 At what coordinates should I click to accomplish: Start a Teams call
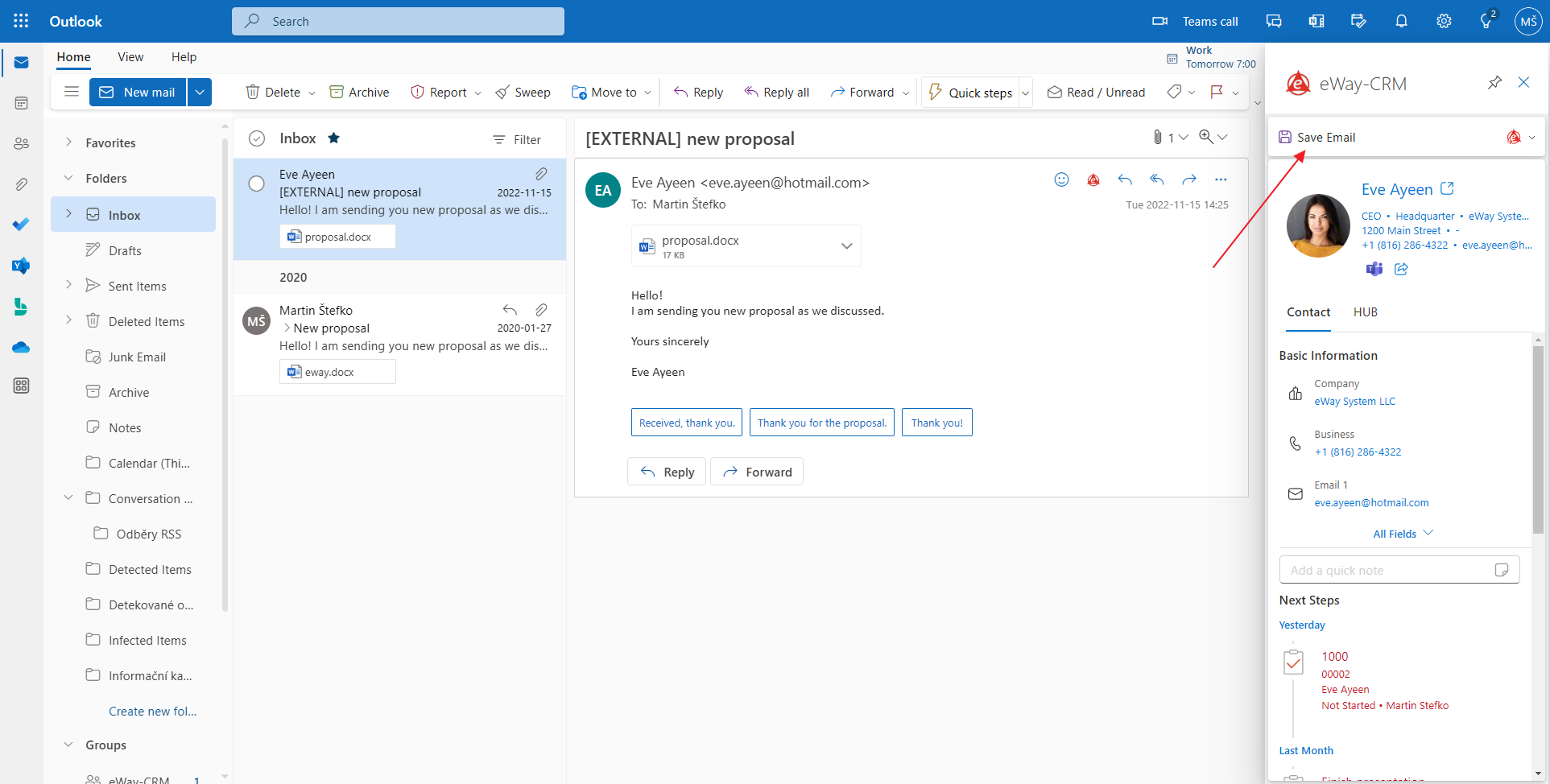click(1195, 22)
